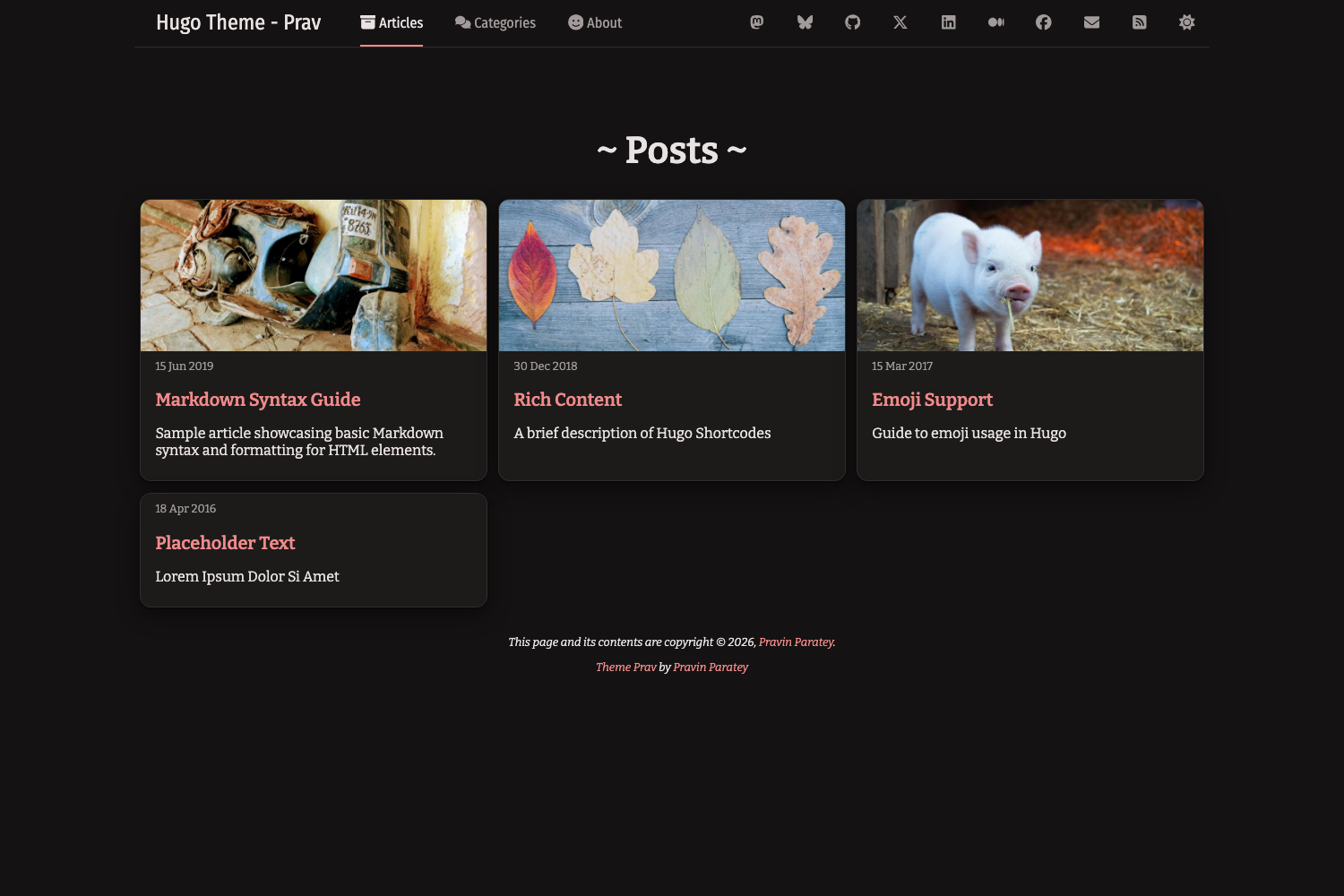Viewport: 1344px width, 896px height.
Task: Open the Facebook icon
Action: point(1044,22)
